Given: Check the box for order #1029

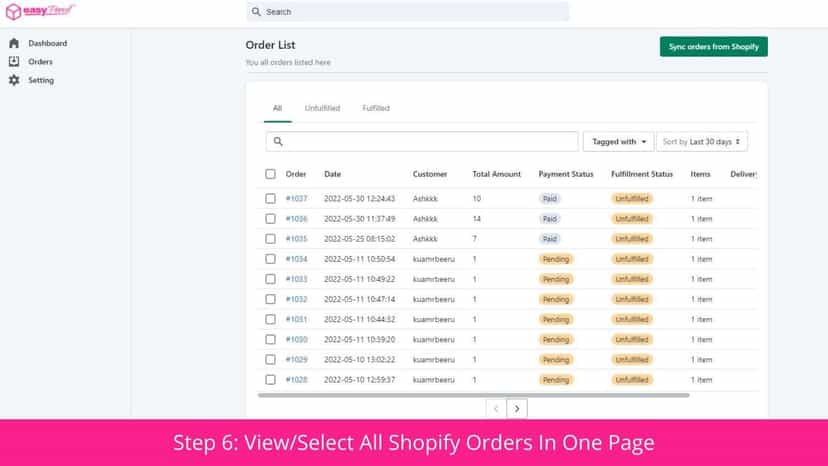Looking at the screenshot, I should pos(270,359).
